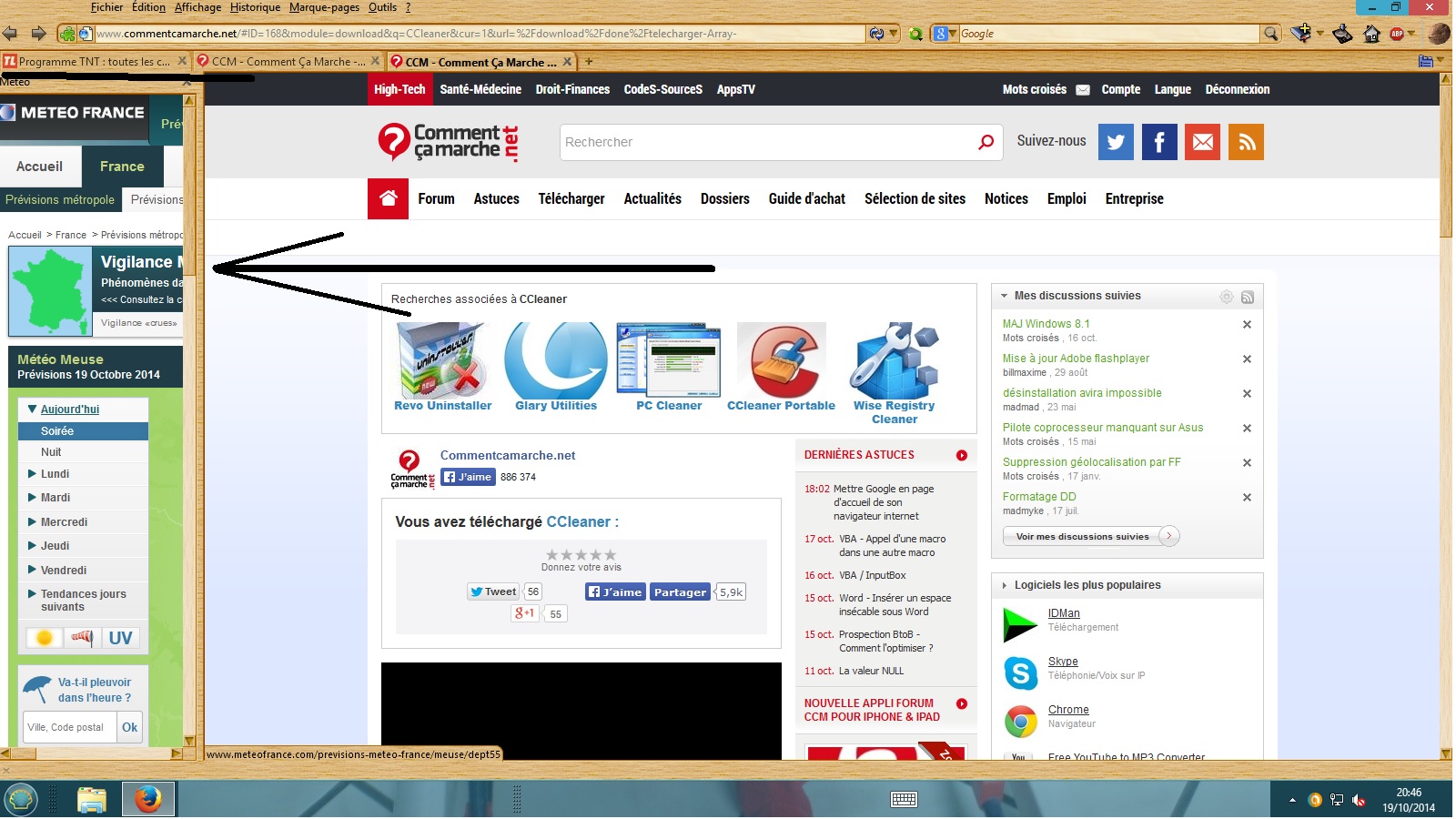The image size is (1456, 819).
Task: Click the Chrome software icon
Action: [x=1020, y=722]
